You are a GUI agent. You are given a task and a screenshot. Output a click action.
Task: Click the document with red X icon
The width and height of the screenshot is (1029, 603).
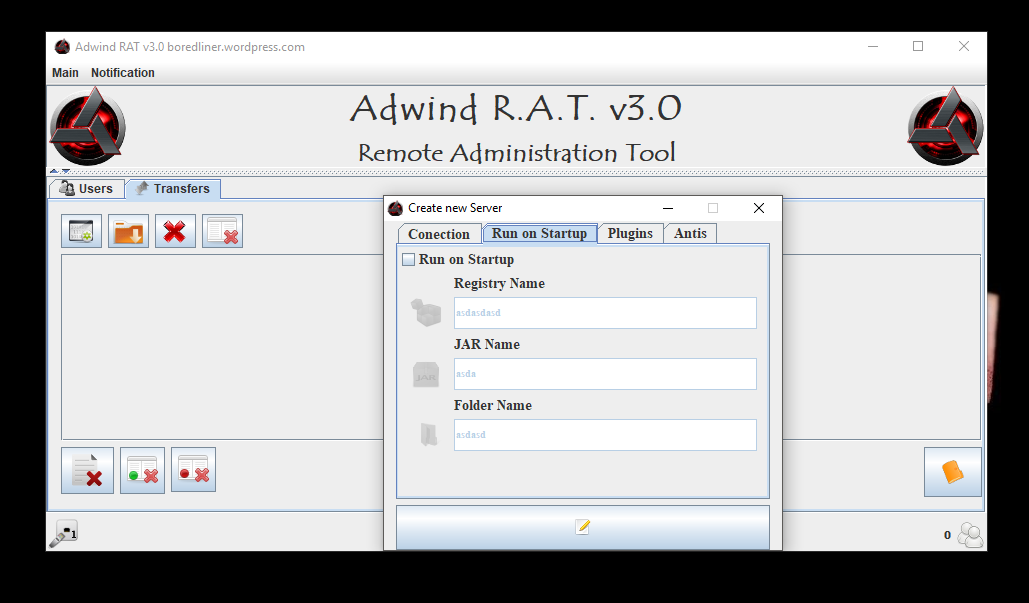click(x=87, y=470)
